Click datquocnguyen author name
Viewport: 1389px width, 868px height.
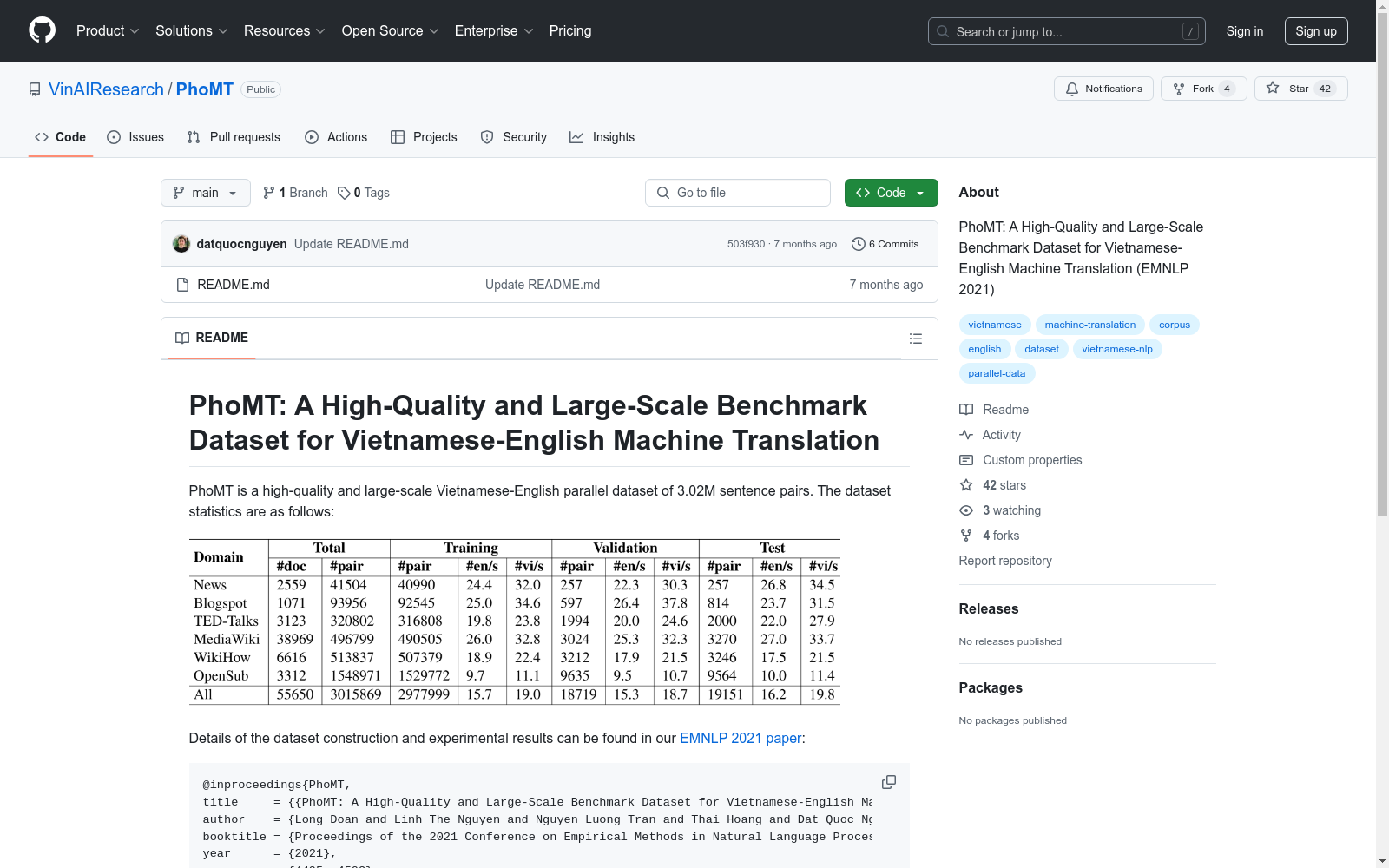[241, 244]
